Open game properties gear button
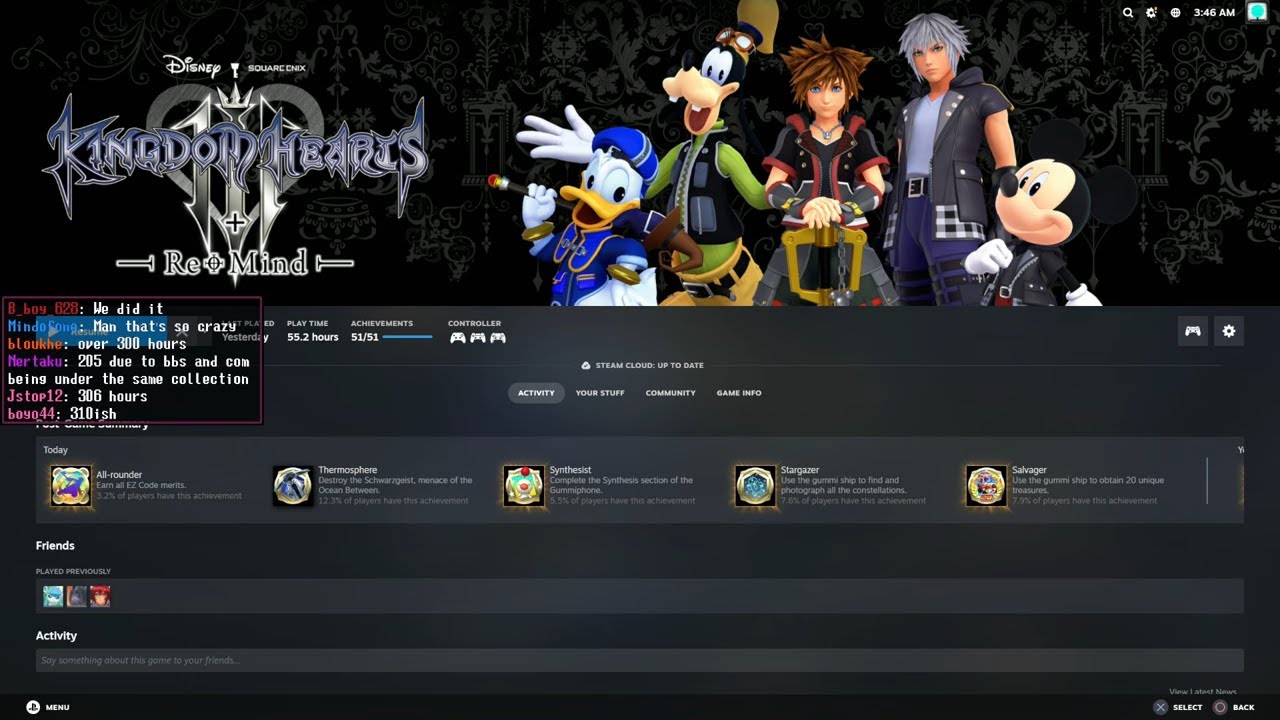1280x720 pixels. [x=1229, y=331]
